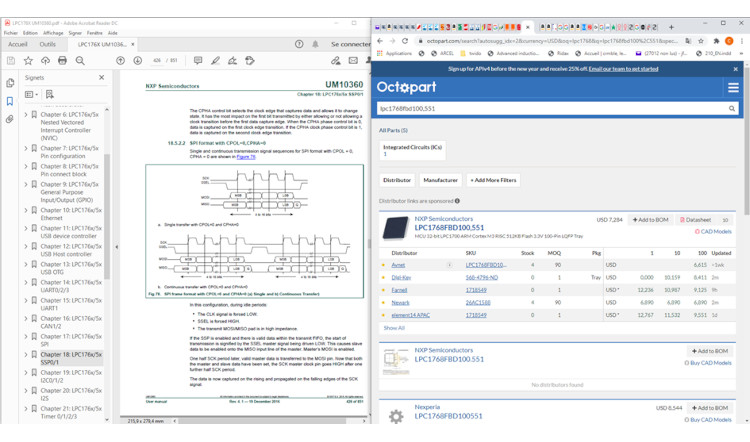Open the Distributor filter dropdown
The image size is (750, 442).
tap(397, 180)
